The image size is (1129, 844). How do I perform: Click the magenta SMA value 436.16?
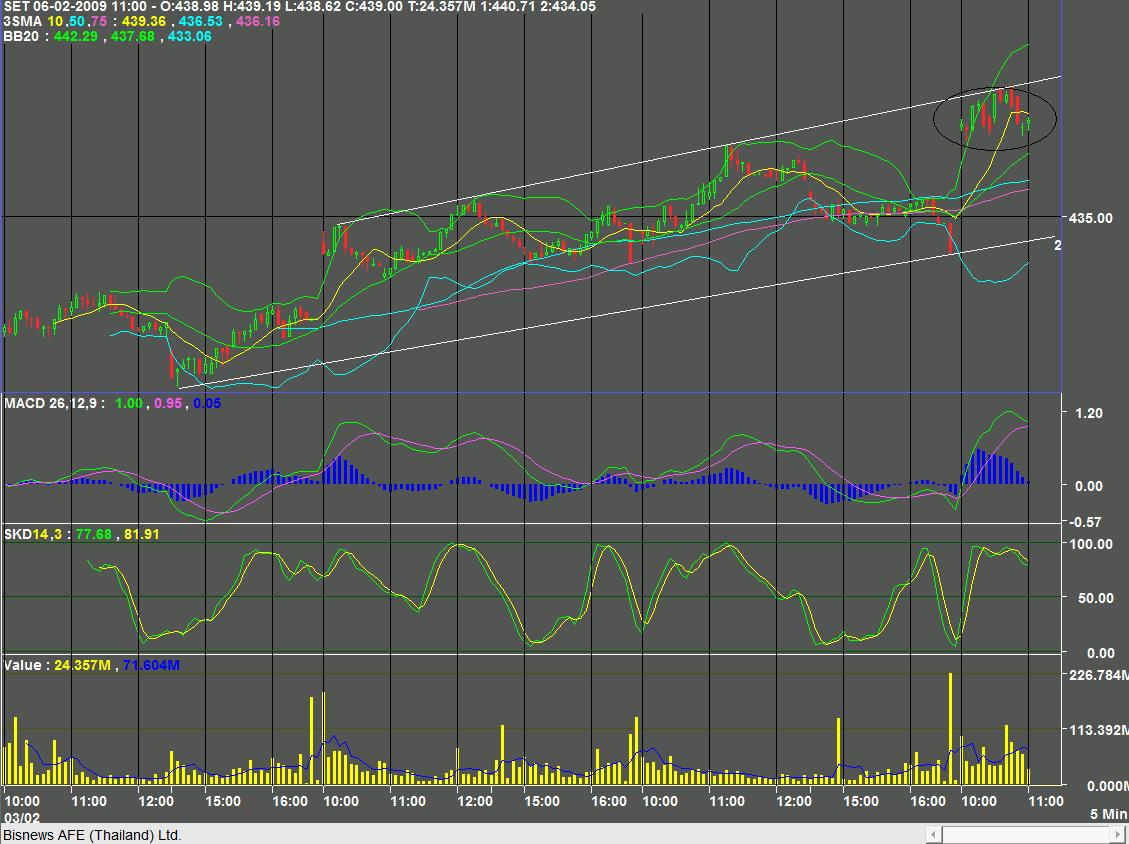pyautogui.click(x=258, y=22)
